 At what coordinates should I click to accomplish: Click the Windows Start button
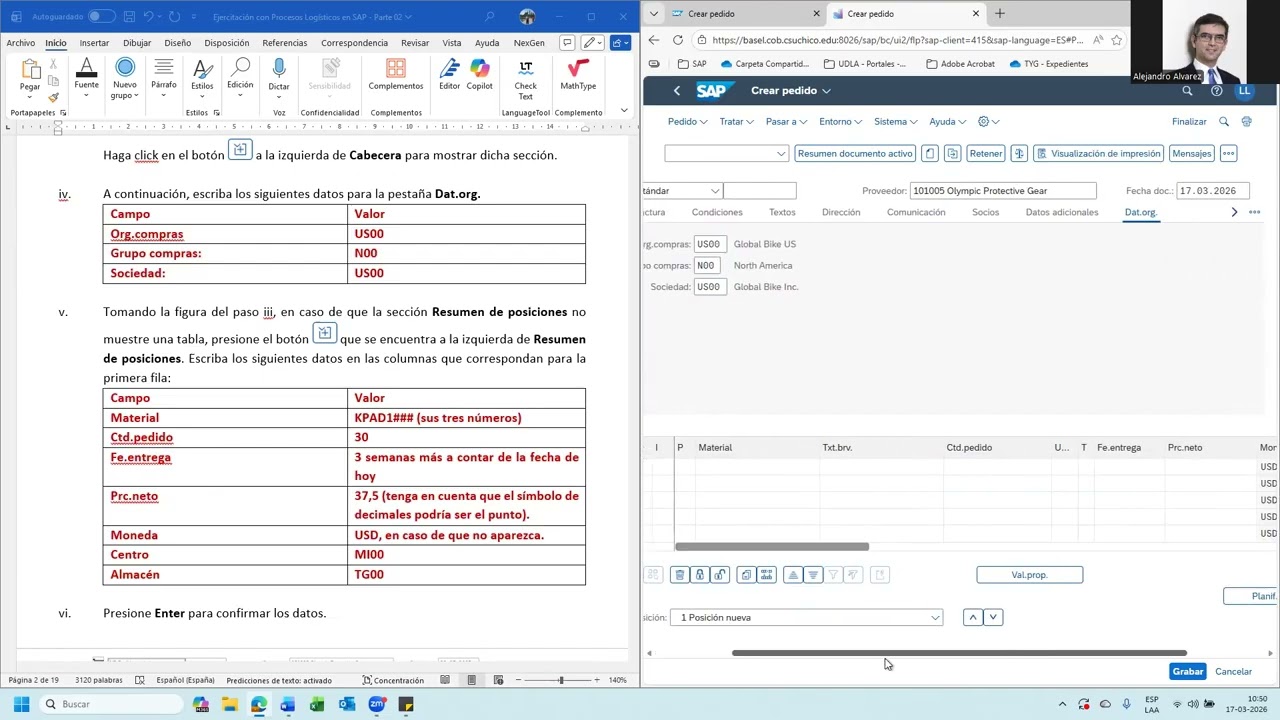coord(21,704)
